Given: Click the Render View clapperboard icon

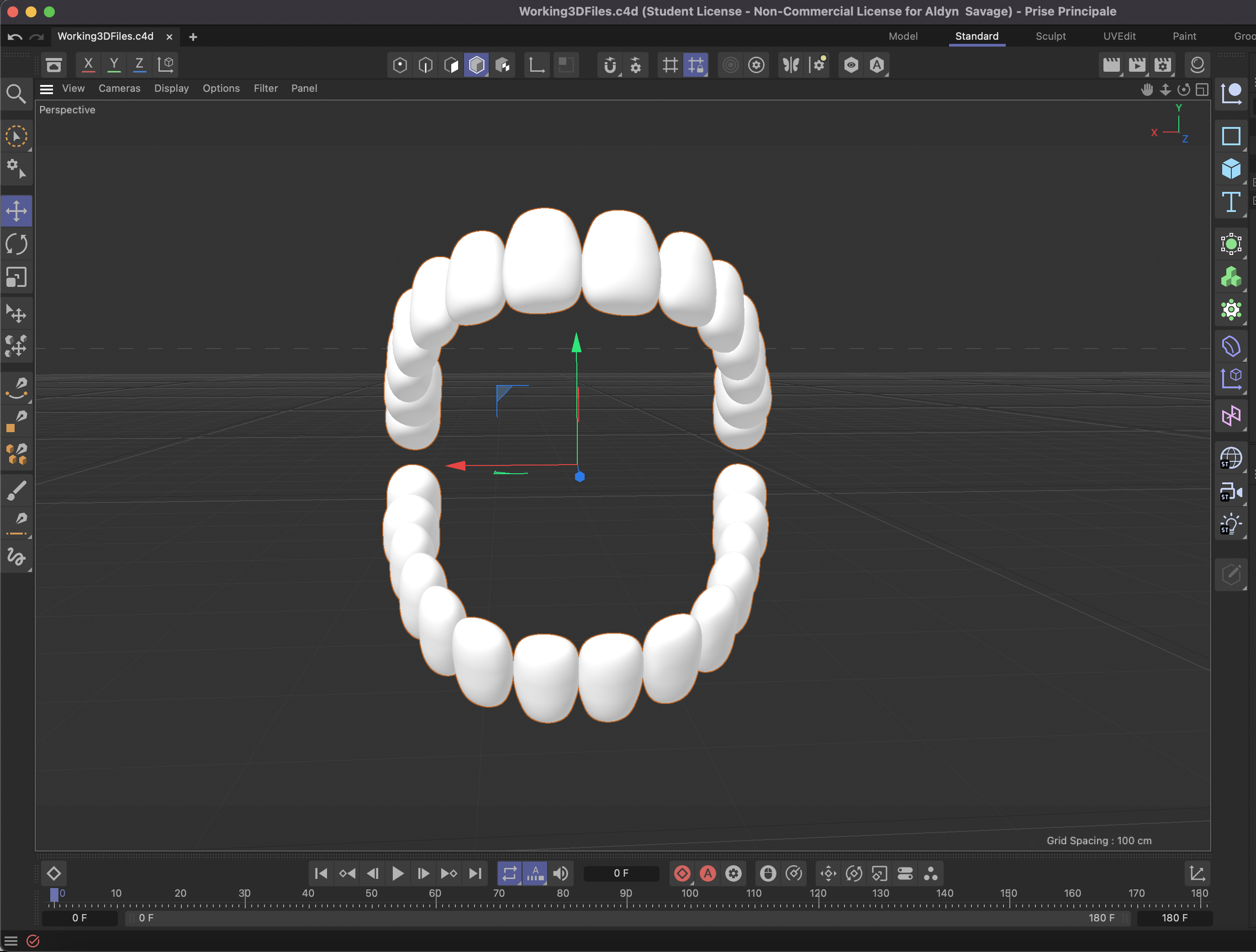Looking at the screenshot, I should pyautogui.click(x=1111, y=65).
